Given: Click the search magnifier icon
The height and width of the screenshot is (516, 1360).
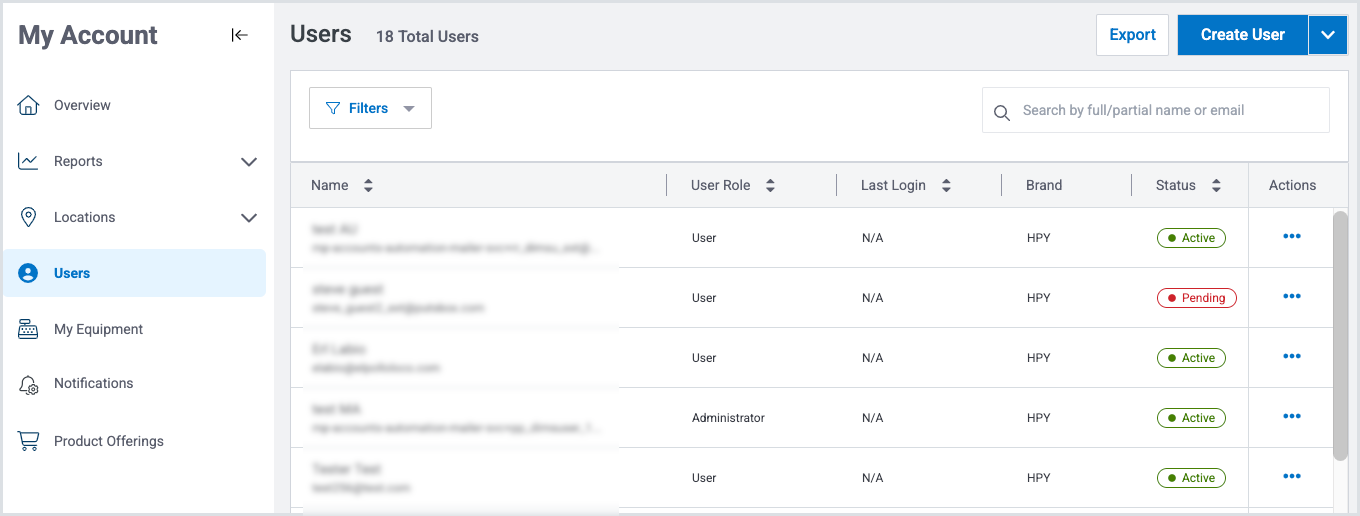Looking at the screenshot, I should (x=1001, y=112).
